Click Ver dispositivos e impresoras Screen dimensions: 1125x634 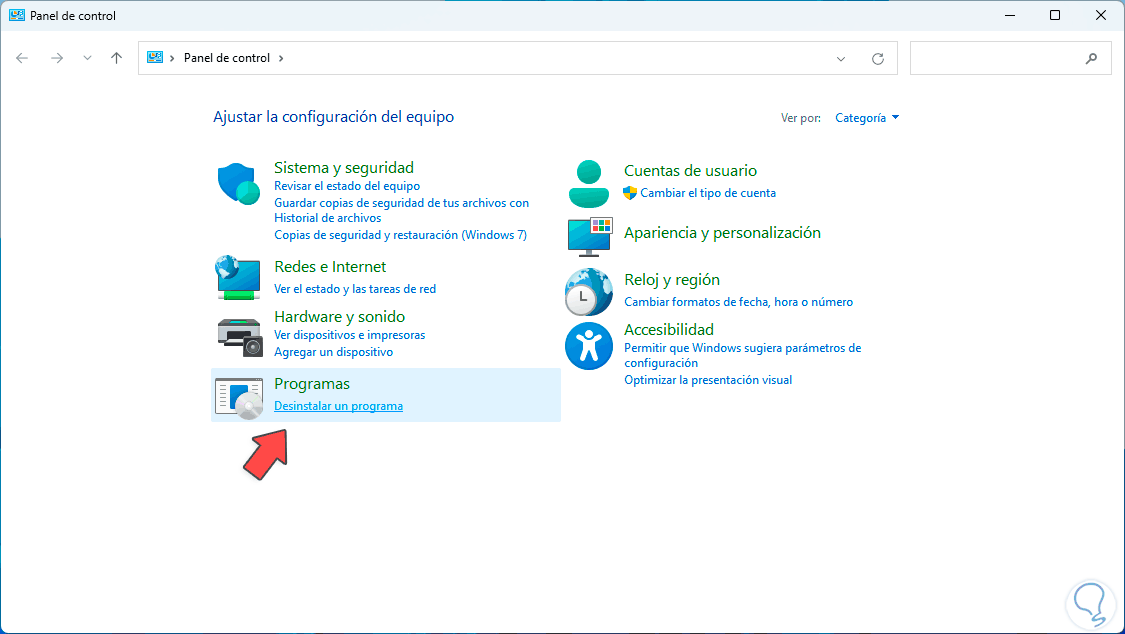[x=349, y=335]
